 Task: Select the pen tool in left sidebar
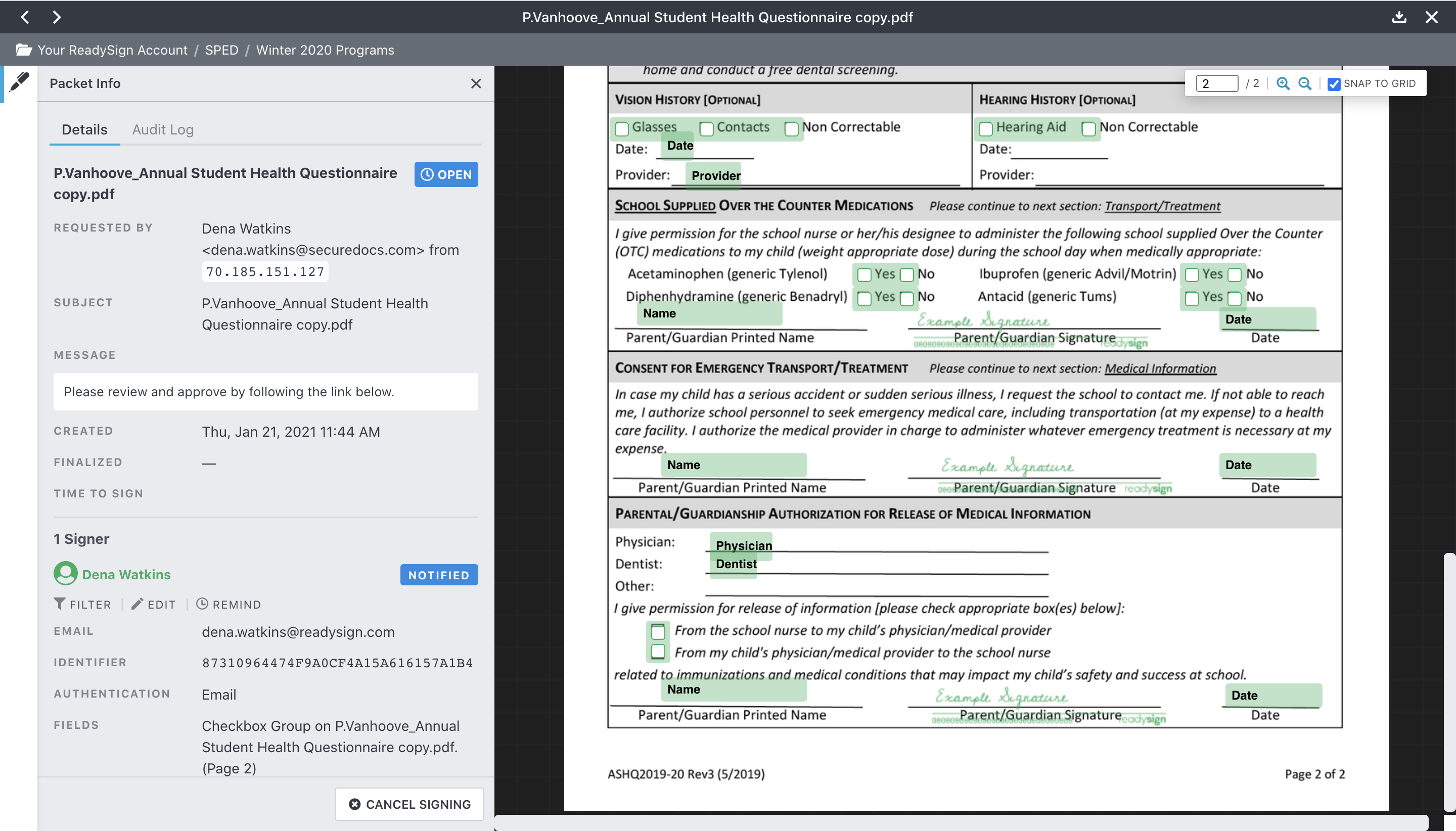point(19,82)
